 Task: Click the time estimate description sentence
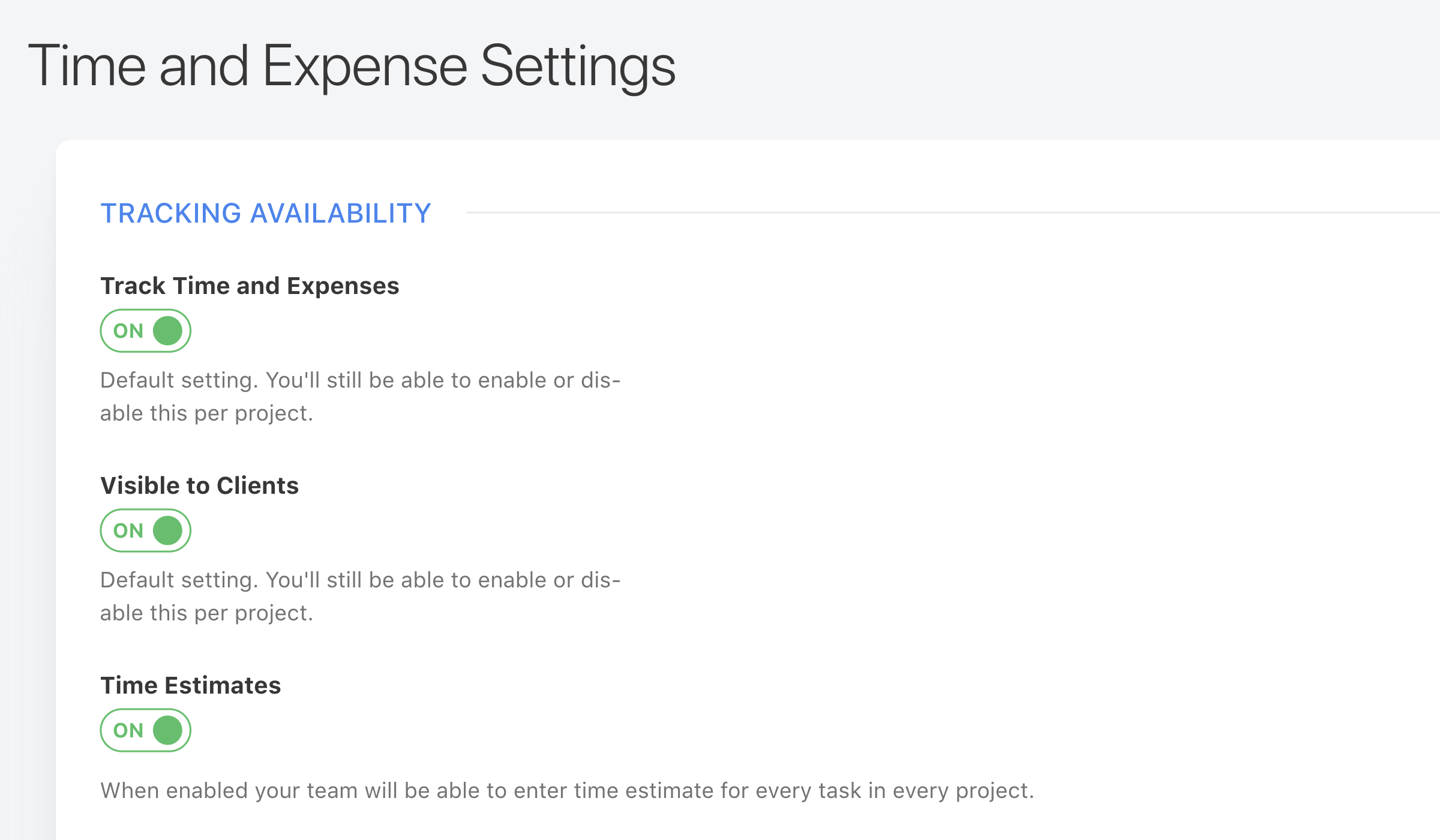[567, 791]
